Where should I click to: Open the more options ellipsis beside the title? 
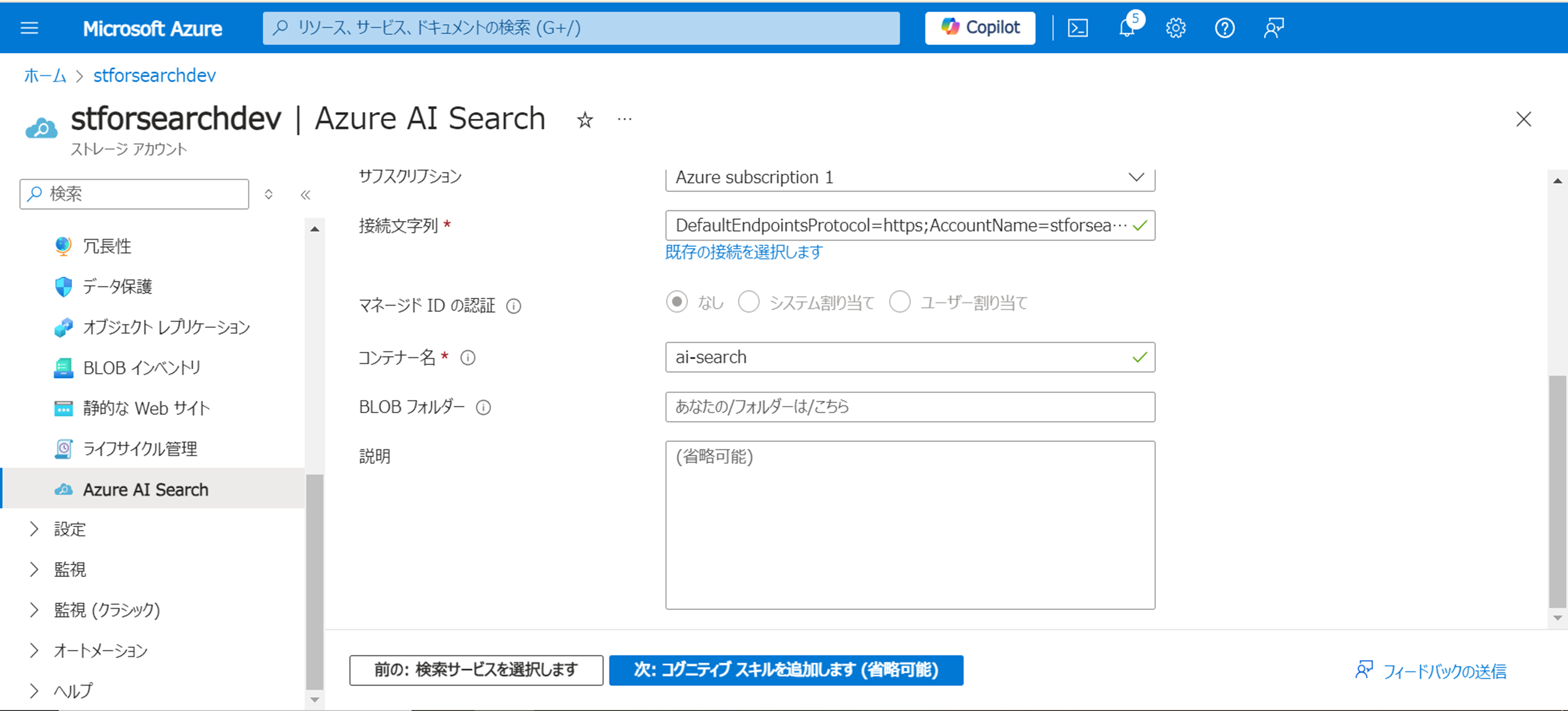[625, 119]
